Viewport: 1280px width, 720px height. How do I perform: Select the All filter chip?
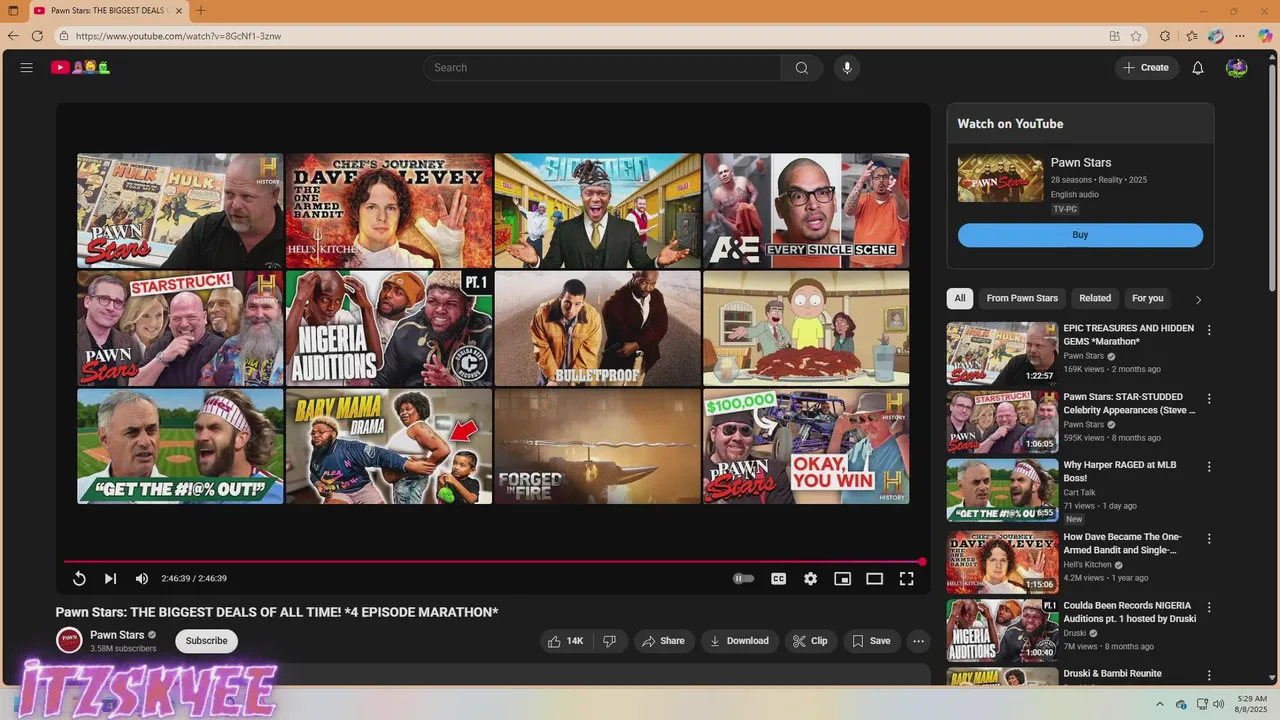(960, 298)
